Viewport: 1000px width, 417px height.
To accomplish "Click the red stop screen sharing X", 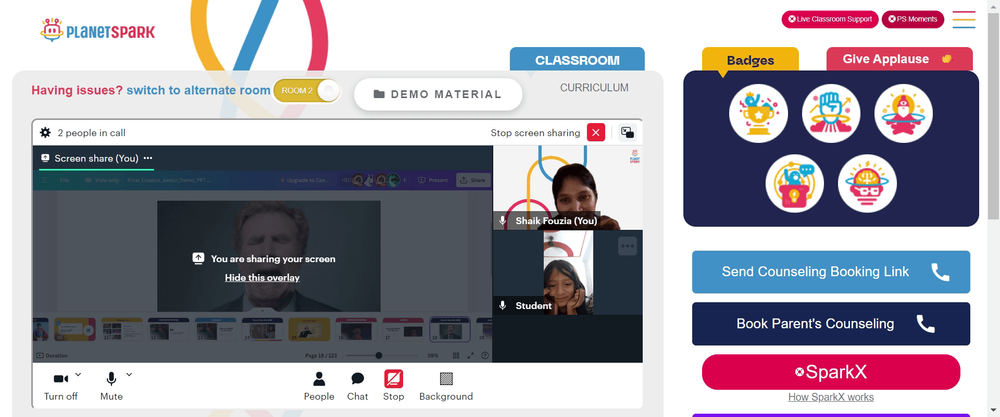I will pos(596,133).
